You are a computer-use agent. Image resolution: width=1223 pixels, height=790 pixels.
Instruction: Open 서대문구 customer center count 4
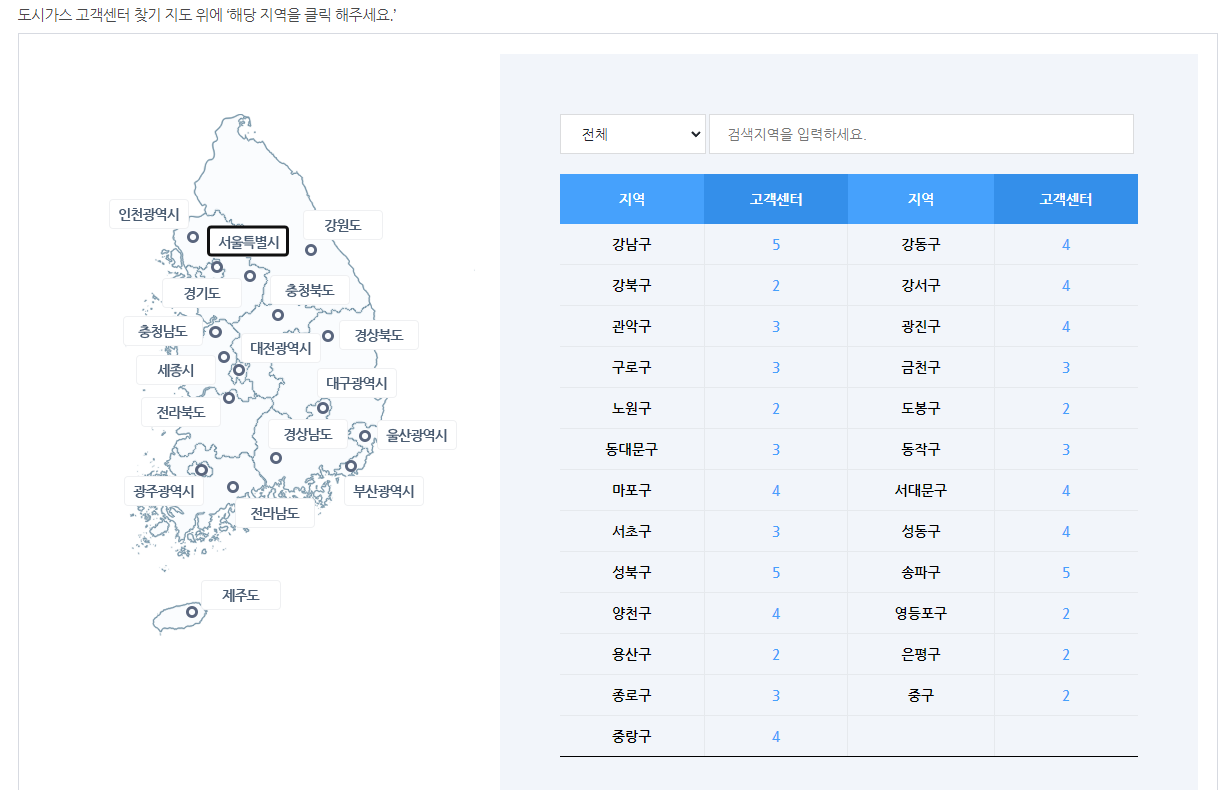pos(1066,490)
